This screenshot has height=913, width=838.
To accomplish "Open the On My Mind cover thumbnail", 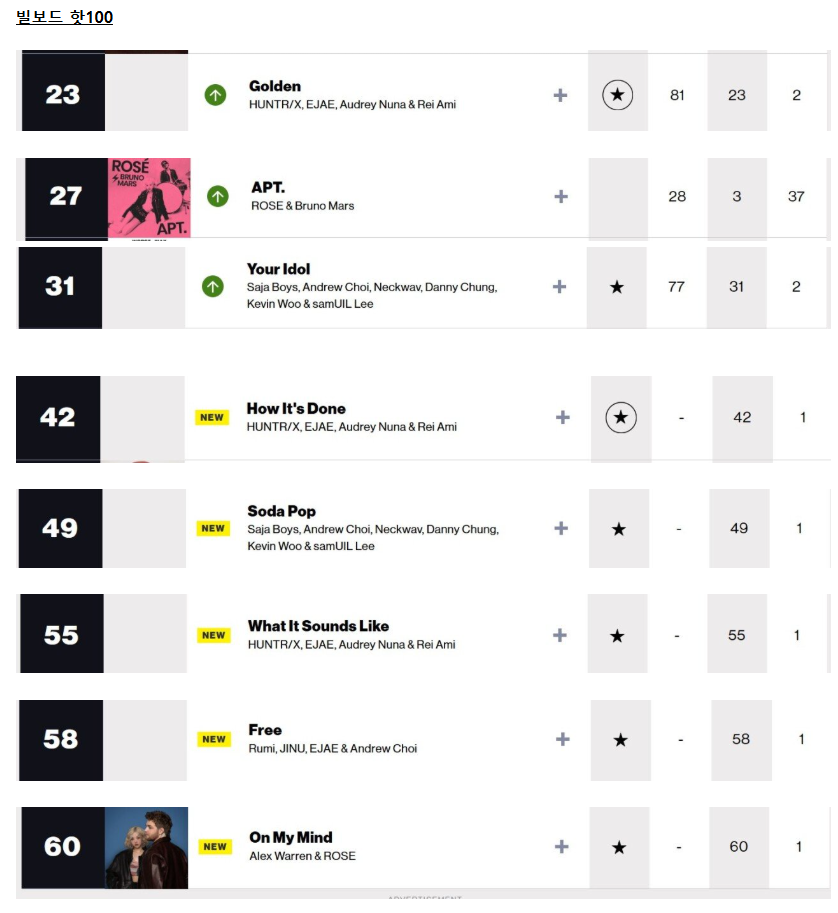I will [x=146, y=847].
